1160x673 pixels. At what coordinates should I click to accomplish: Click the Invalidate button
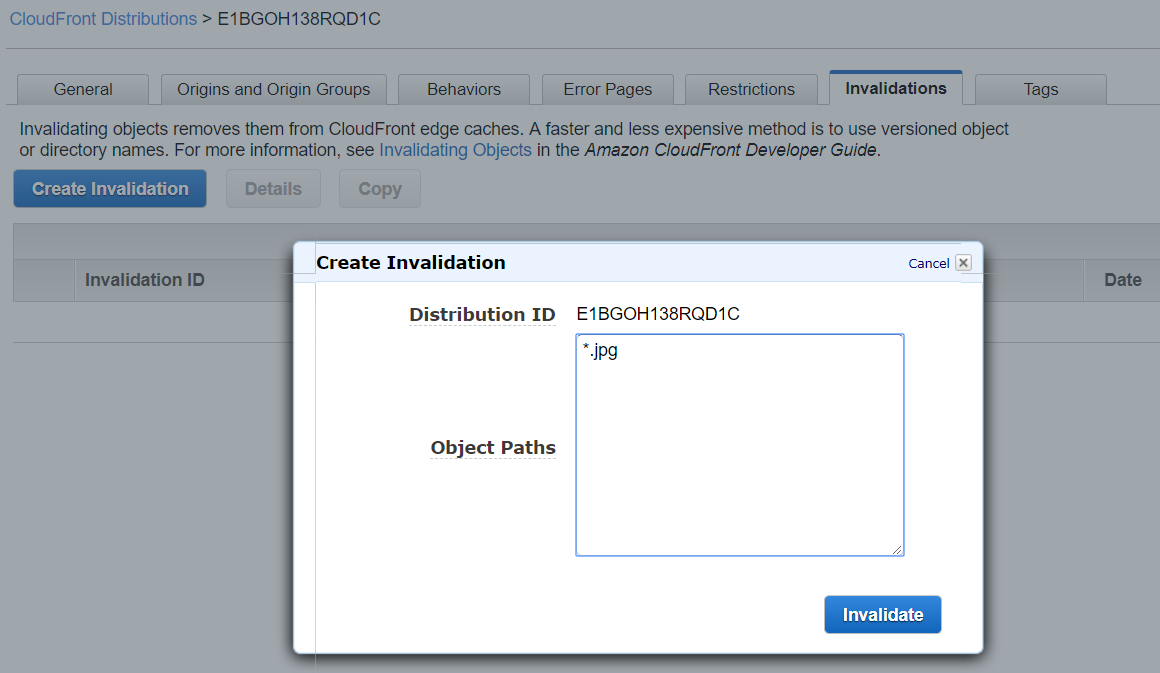click(883, 615)
